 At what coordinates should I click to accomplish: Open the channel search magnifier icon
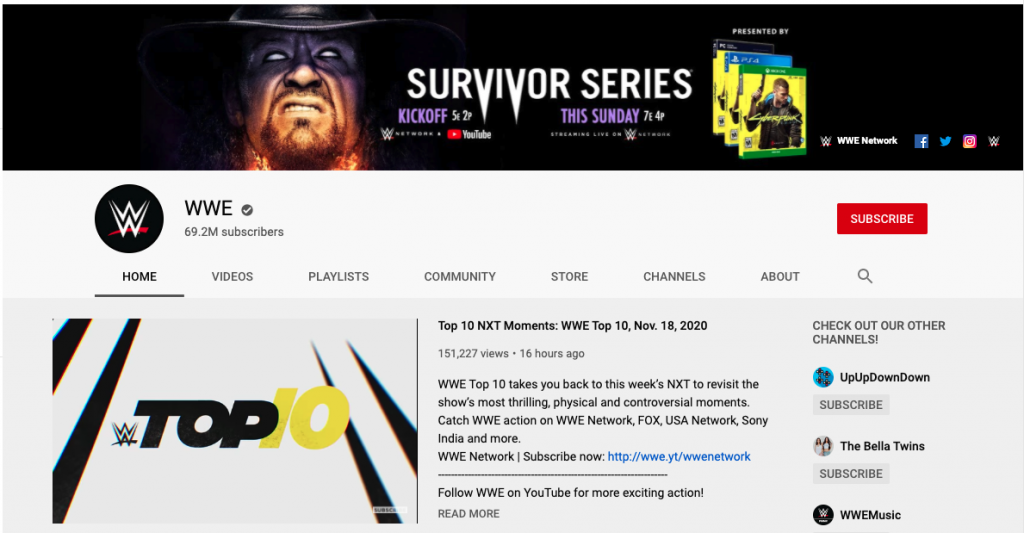click(x=865, y=276)
